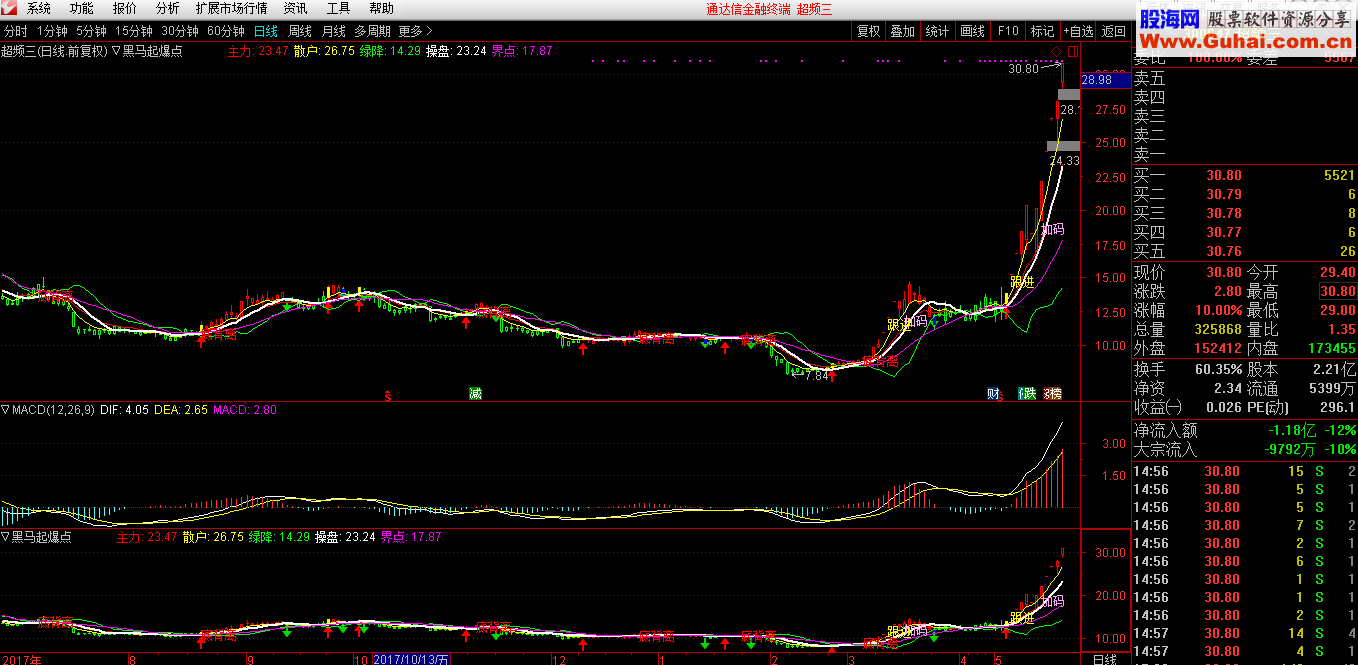Open the 扩展市场行情 menu
Image resolution: width=1358 pixels, height=665 pixels.
[x=231, y=8]
